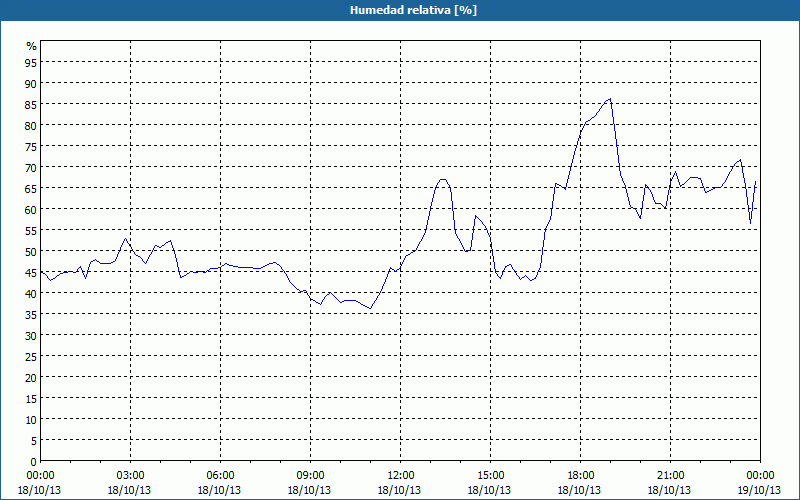Click the 90 y-axis label
The height and width of the screenshot is (500, 800).
[31, 83]
